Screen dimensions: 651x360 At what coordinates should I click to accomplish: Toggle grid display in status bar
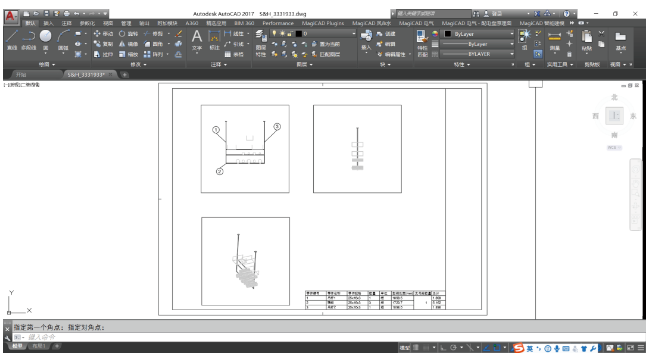point(416,348)
